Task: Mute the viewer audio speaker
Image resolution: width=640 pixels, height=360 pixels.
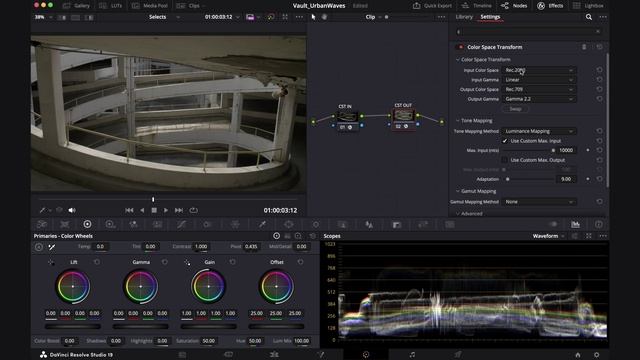Action: (72, 210)
